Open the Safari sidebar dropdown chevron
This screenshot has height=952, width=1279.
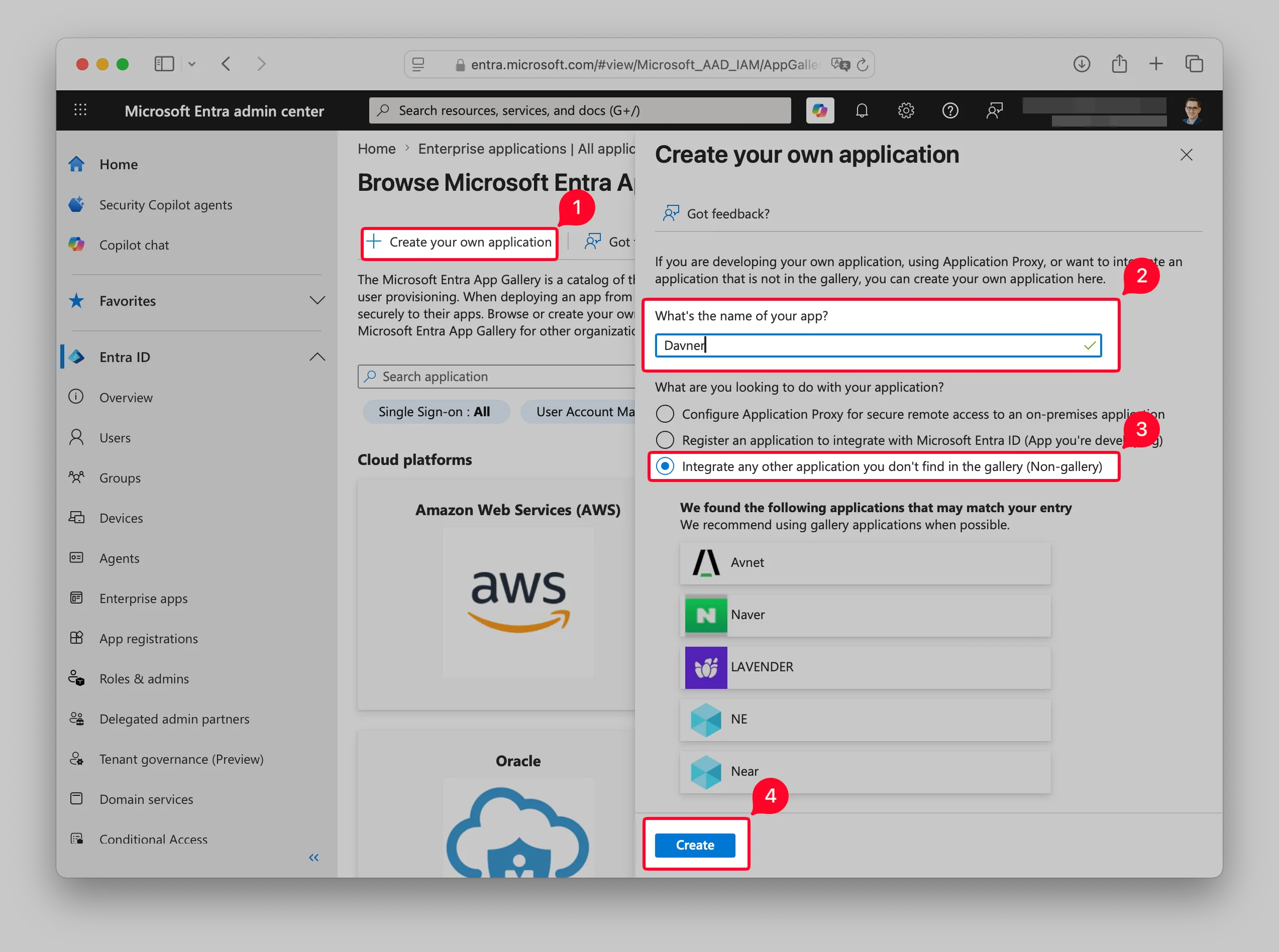(x=192, y=64)
